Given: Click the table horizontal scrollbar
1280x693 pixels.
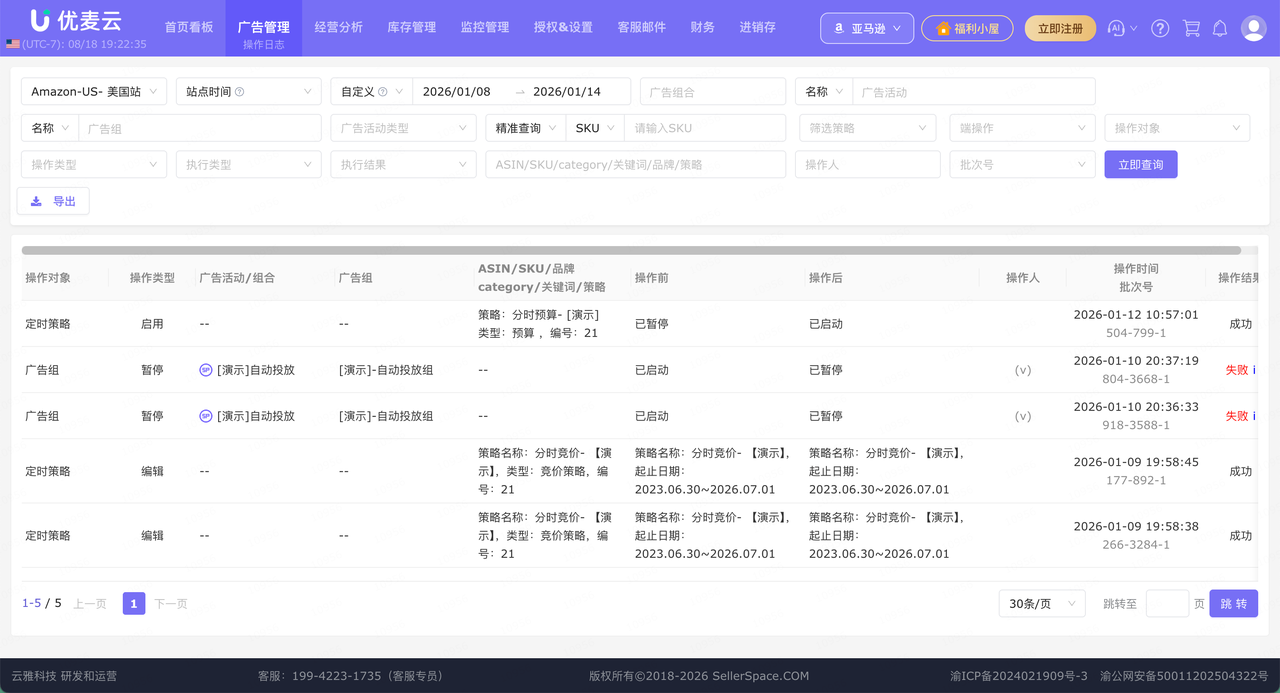Looking at the screenshot, I should (631, 250).
